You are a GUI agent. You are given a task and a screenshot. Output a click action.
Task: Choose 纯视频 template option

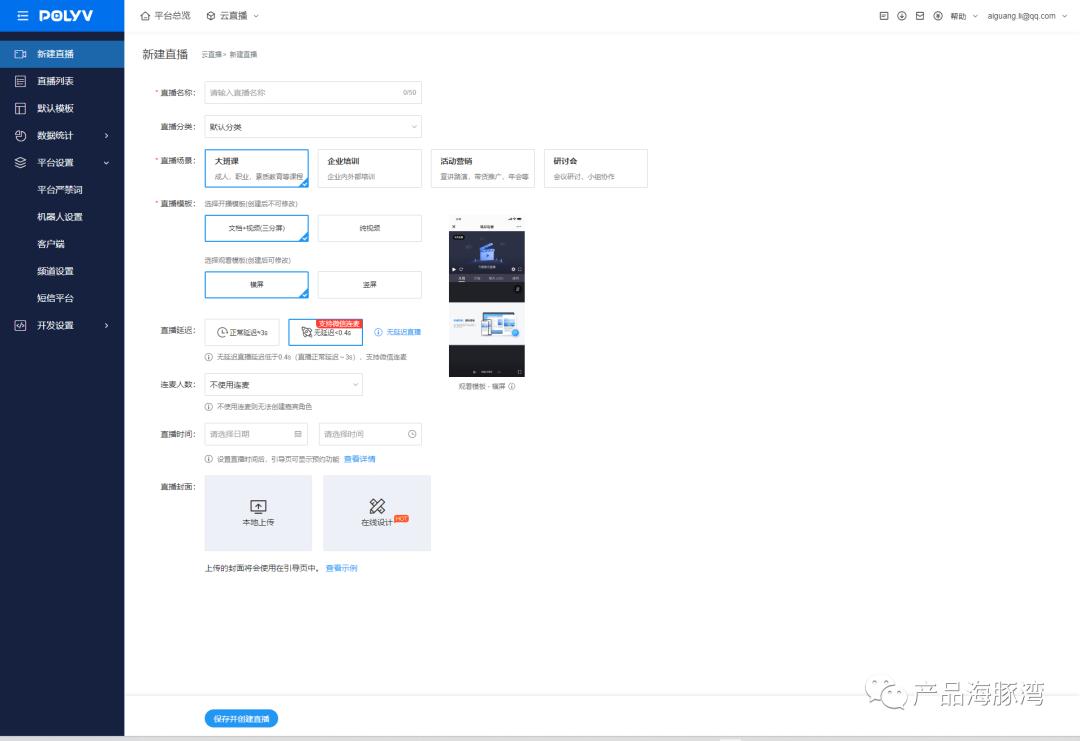tap(370, 228)
